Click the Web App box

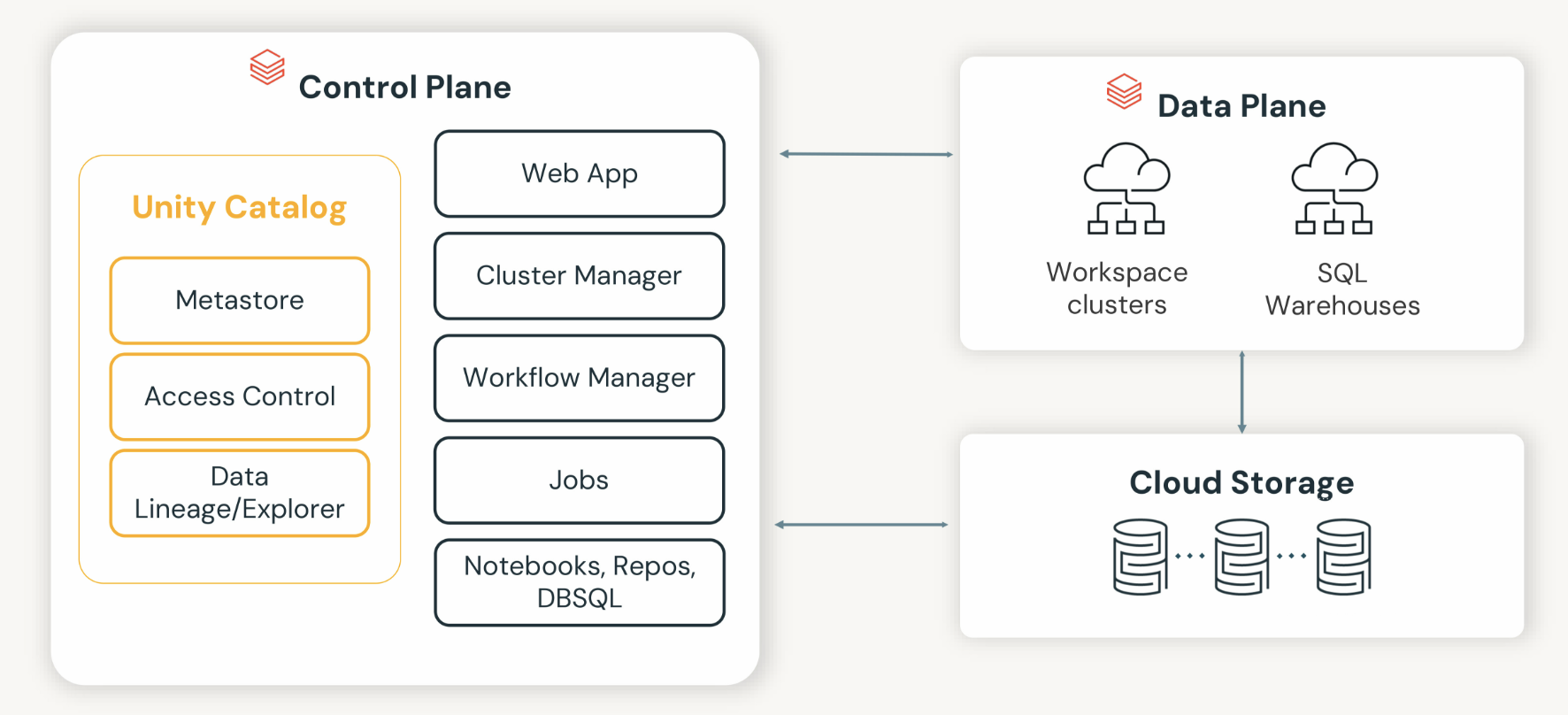(580, 173)
